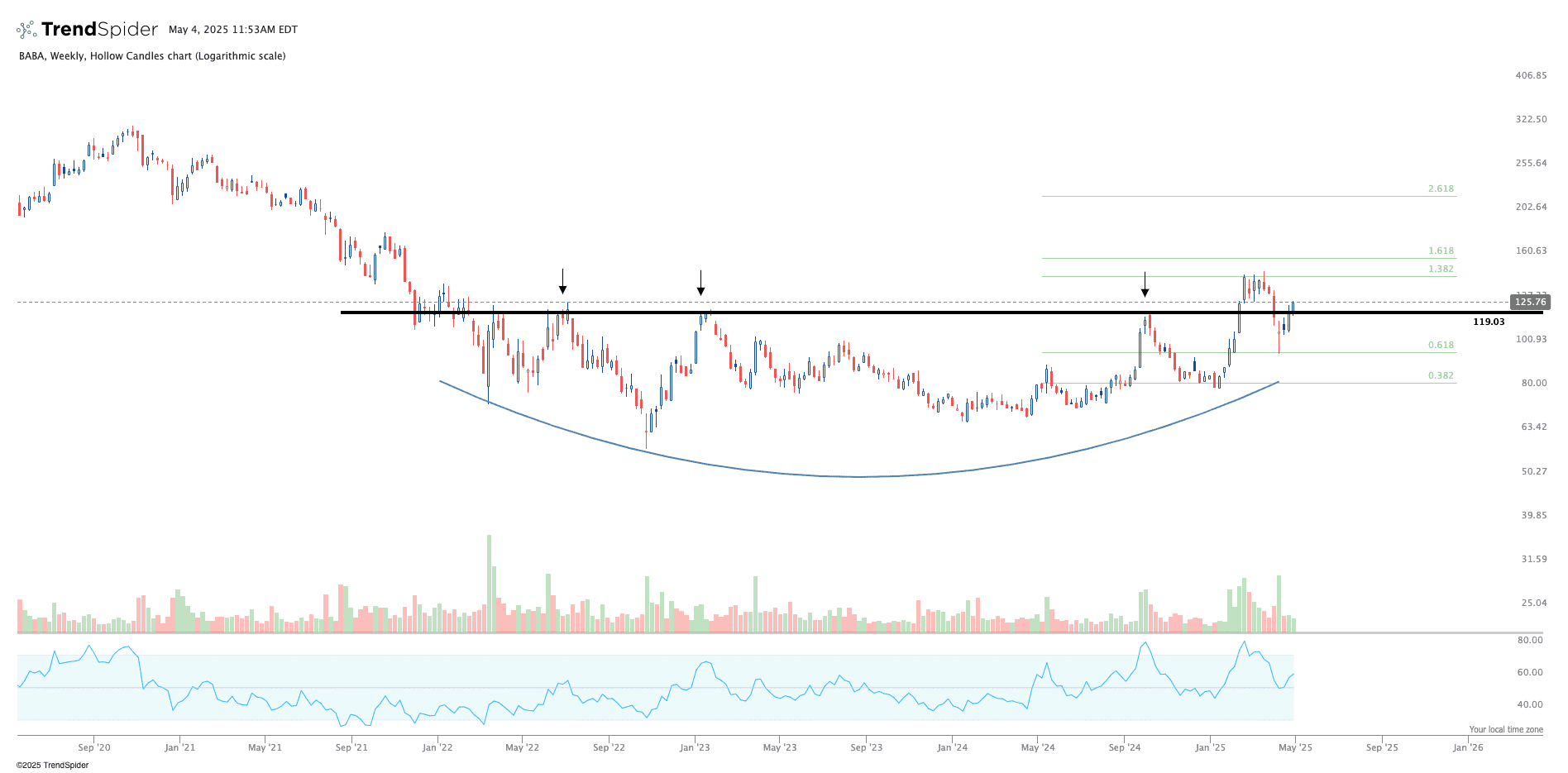
Task: Click the black arrow near Sep '24
Action: [x=1145, y=284]
